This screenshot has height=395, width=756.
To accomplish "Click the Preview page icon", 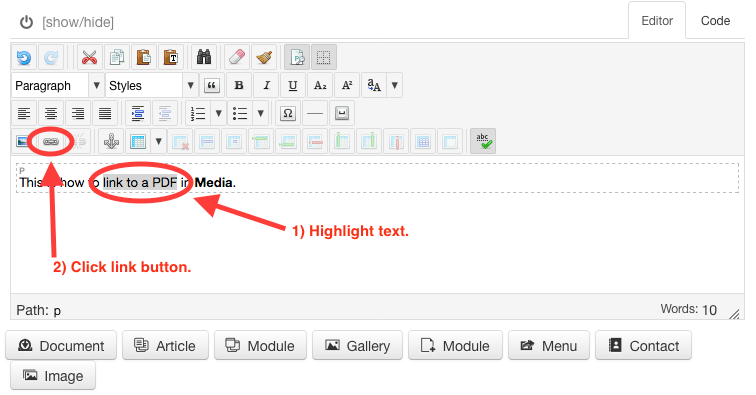I will coord(297,57).
